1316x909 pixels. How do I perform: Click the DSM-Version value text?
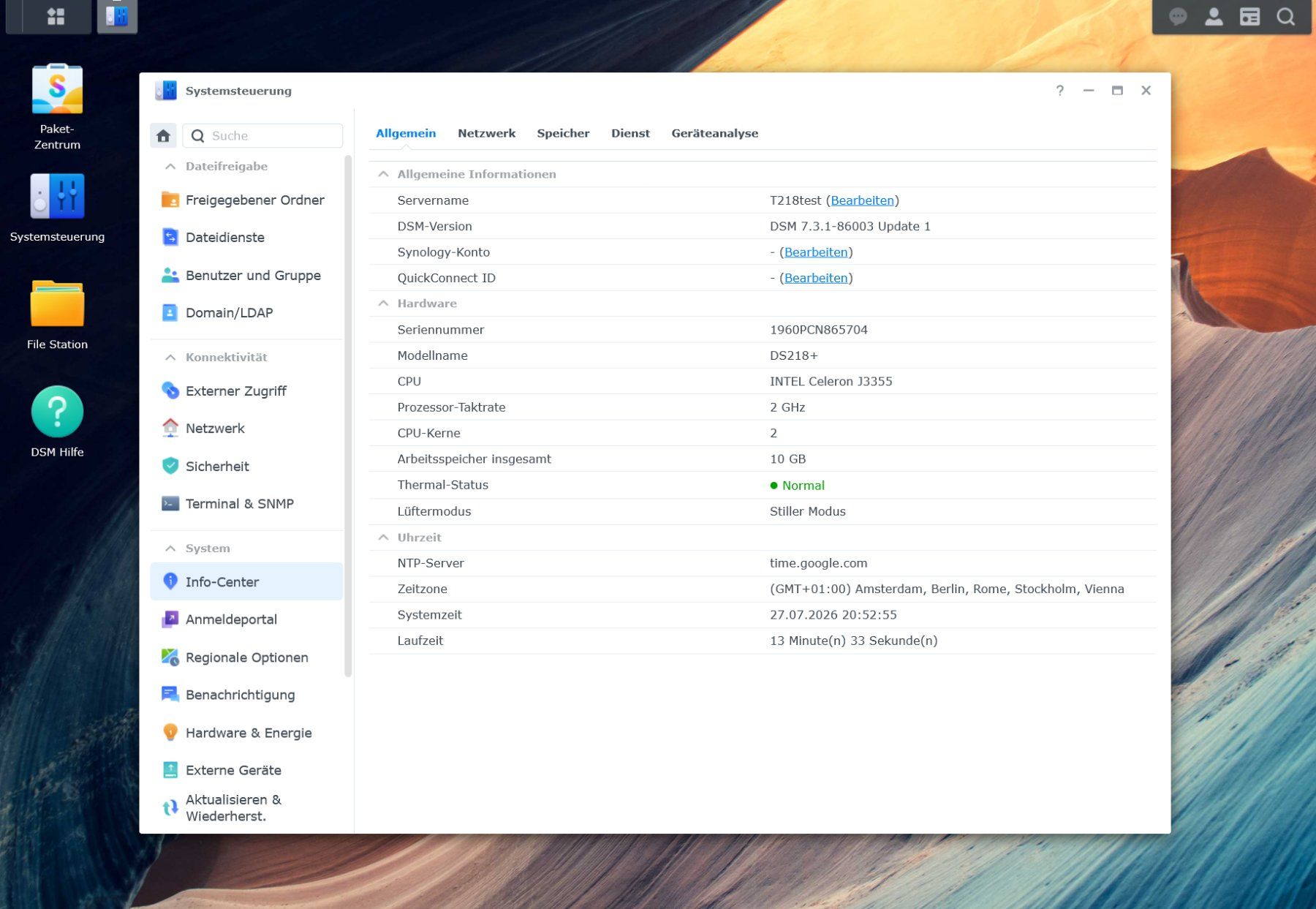pos(850,226)
